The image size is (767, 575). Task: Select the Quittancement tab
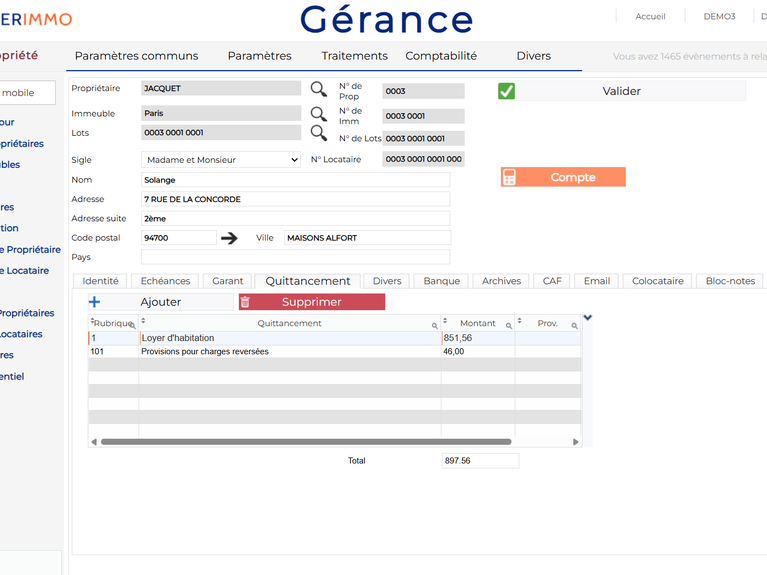[x=308, y=281]
